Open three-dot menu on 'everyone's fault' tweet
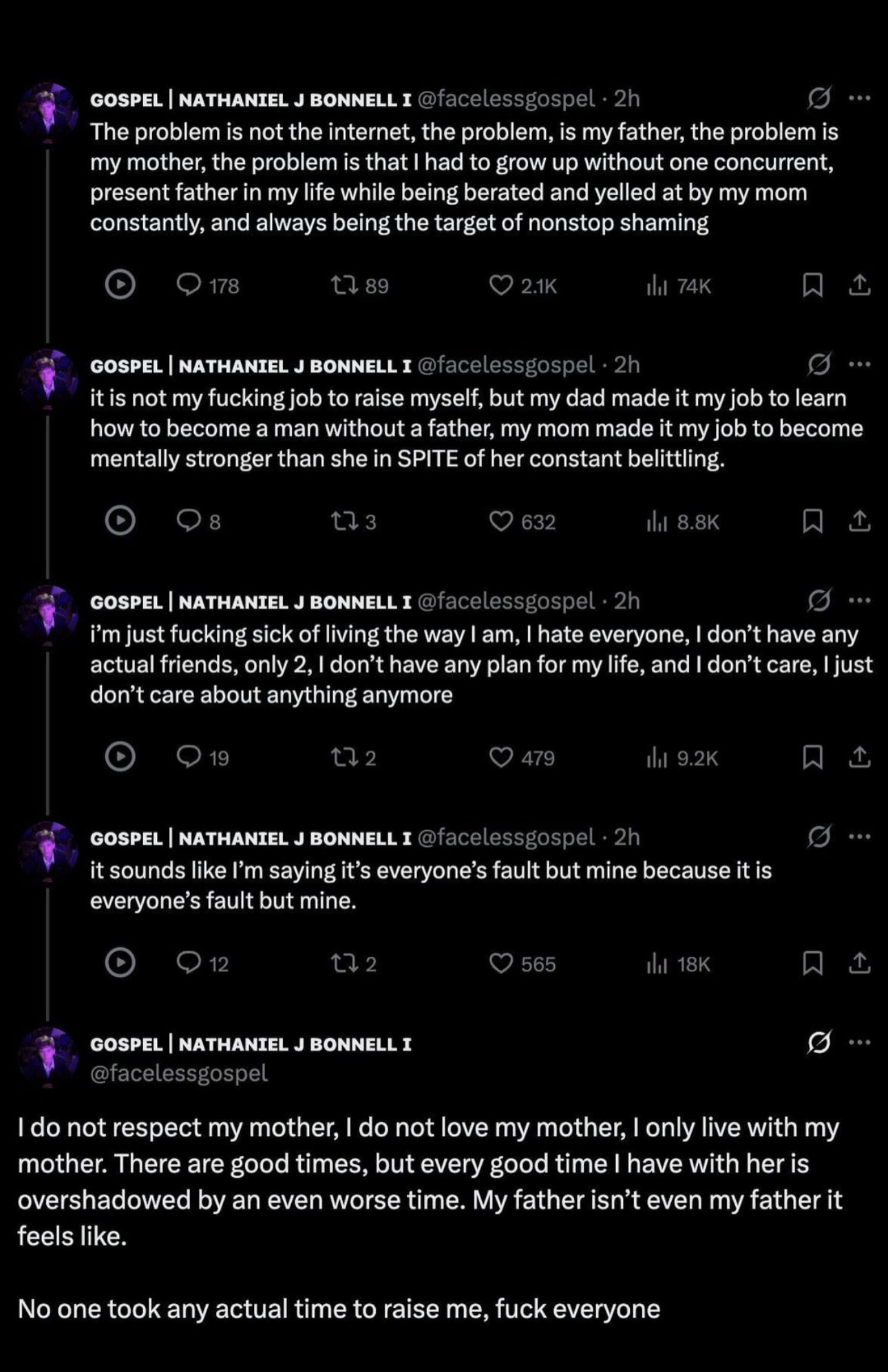This screenshot has height=1372, width=888. tap(859, 837)
